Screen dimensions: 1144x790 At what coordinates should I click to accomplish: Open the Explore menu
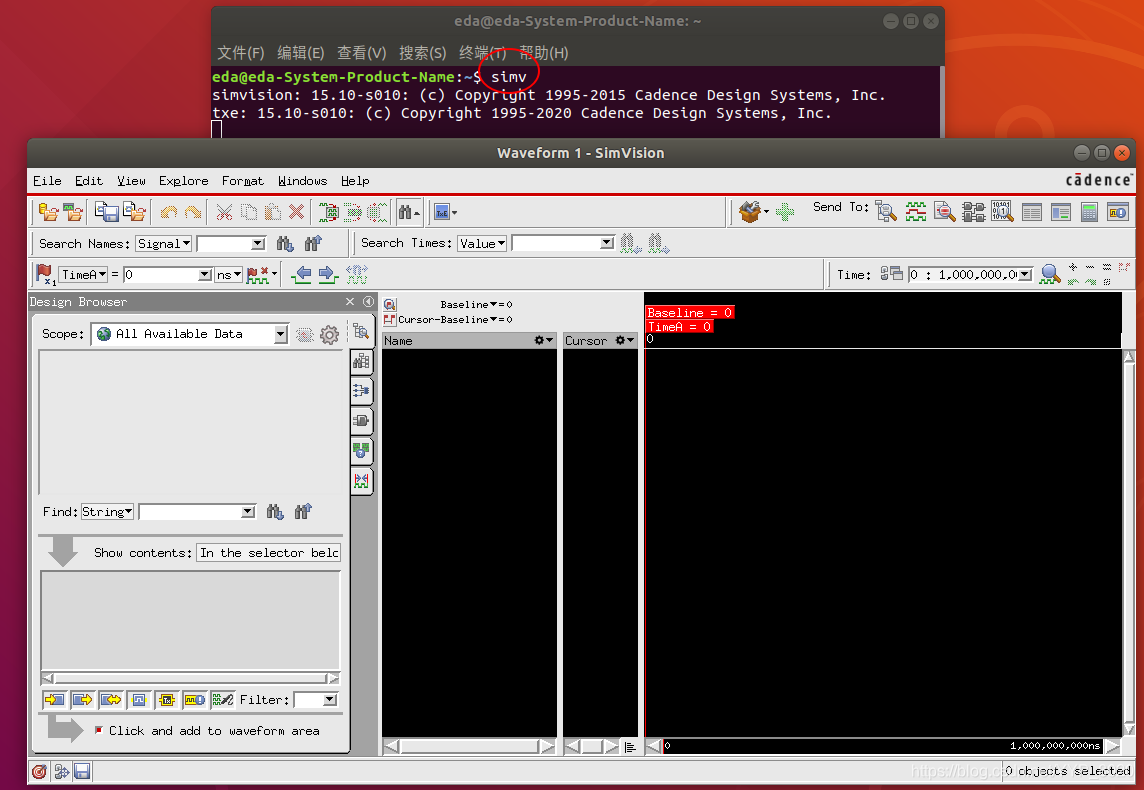[x=183, y=181]
